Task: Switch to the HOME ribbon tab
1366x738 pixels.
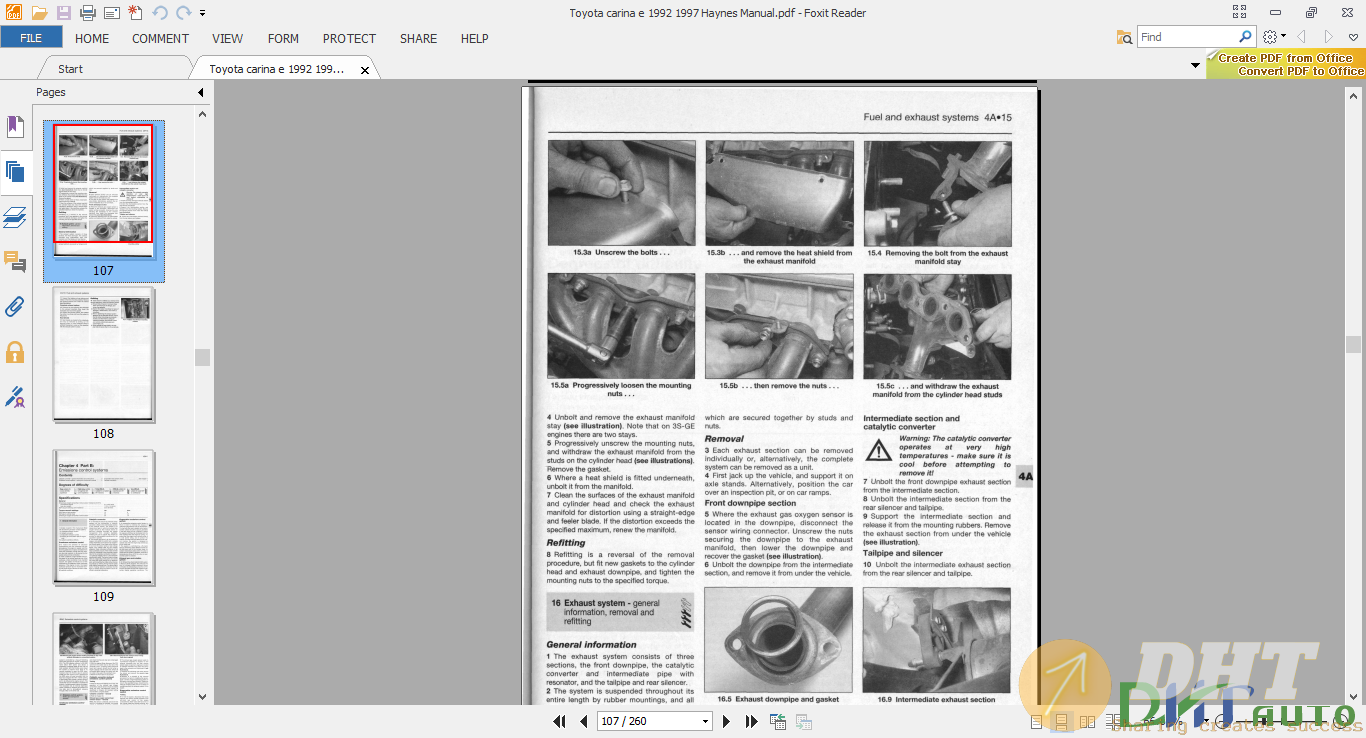Action: tap(92, 38)
